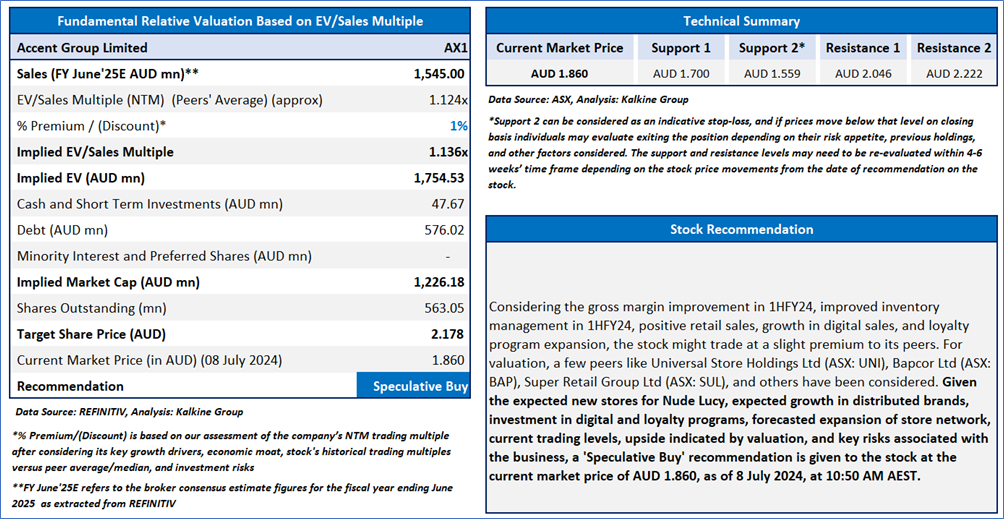
Task: Click the implied multiple value '1.136x'
Action: point(446,152)
